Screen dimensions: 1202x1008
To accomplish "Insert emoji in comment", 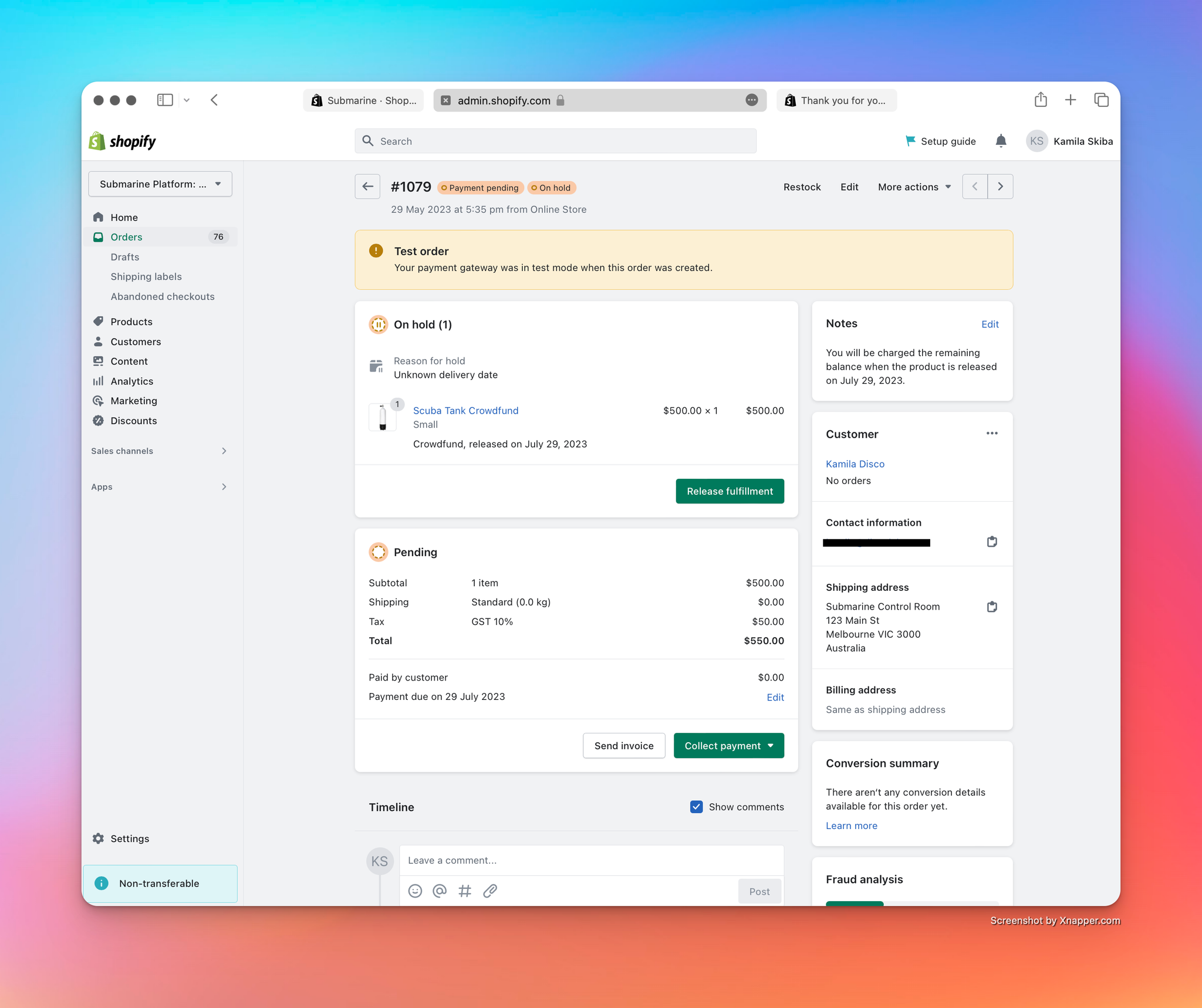I will [415, 891].
